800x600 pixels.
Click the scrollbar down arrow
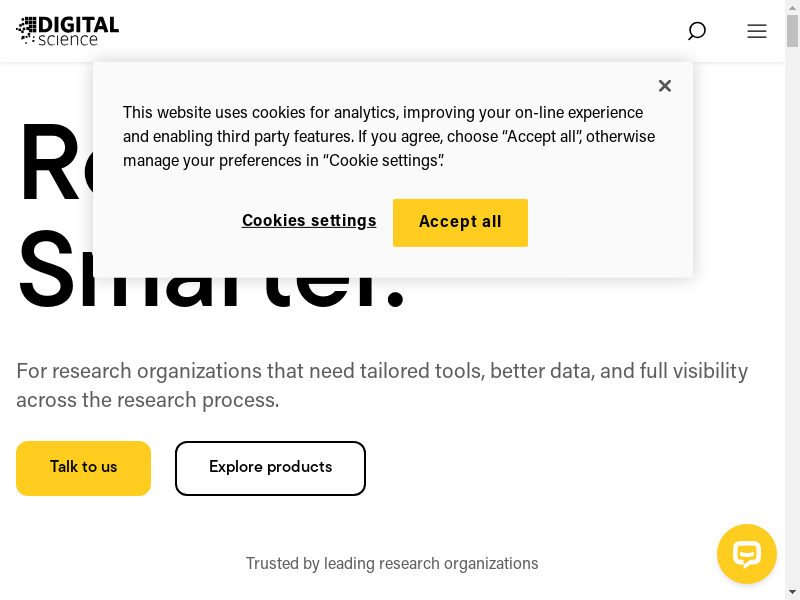[792, 592]
